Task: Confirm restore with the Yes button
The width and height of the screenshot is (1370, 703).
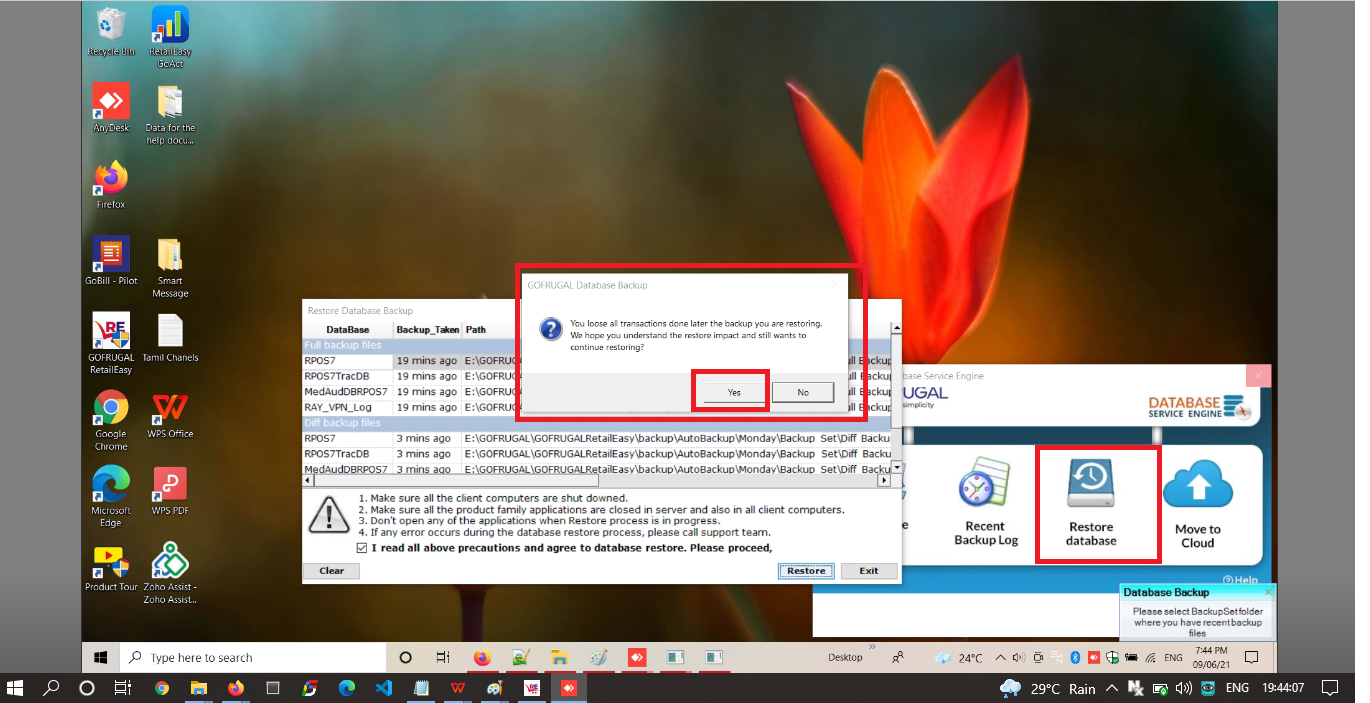Action: [x=734, y=392]
